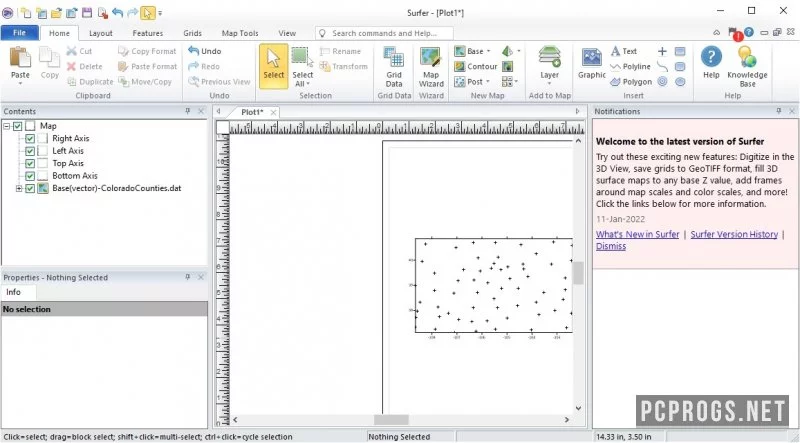
Task: Open the Grid Data tool
Action: [x=394, y=67]
